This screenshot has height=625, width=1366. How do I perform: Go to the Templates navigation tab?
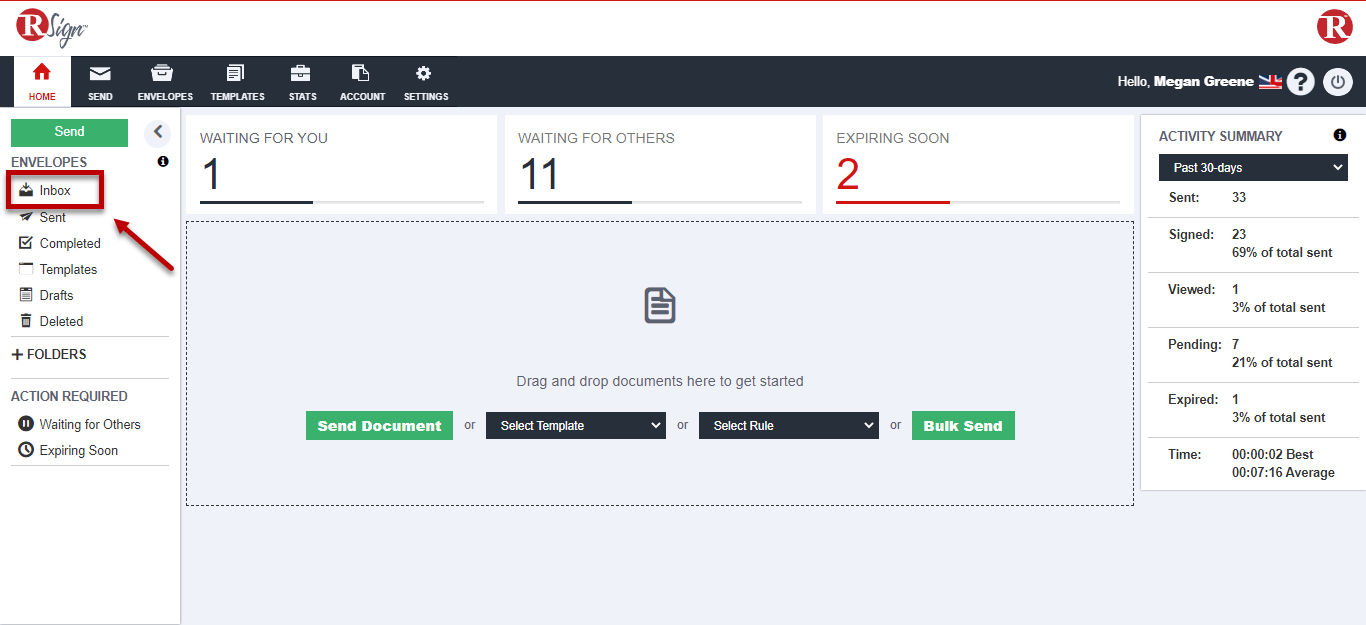(237, 82)
